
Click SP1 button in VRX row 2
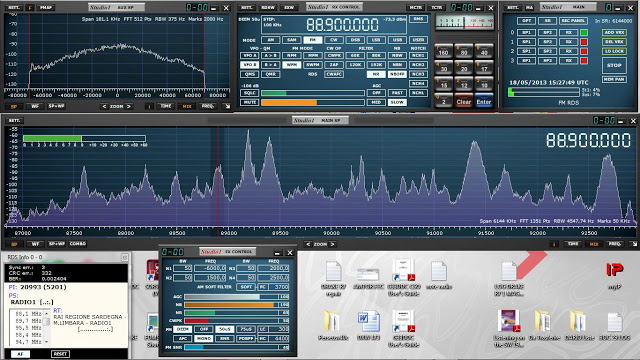pos(527,51)
